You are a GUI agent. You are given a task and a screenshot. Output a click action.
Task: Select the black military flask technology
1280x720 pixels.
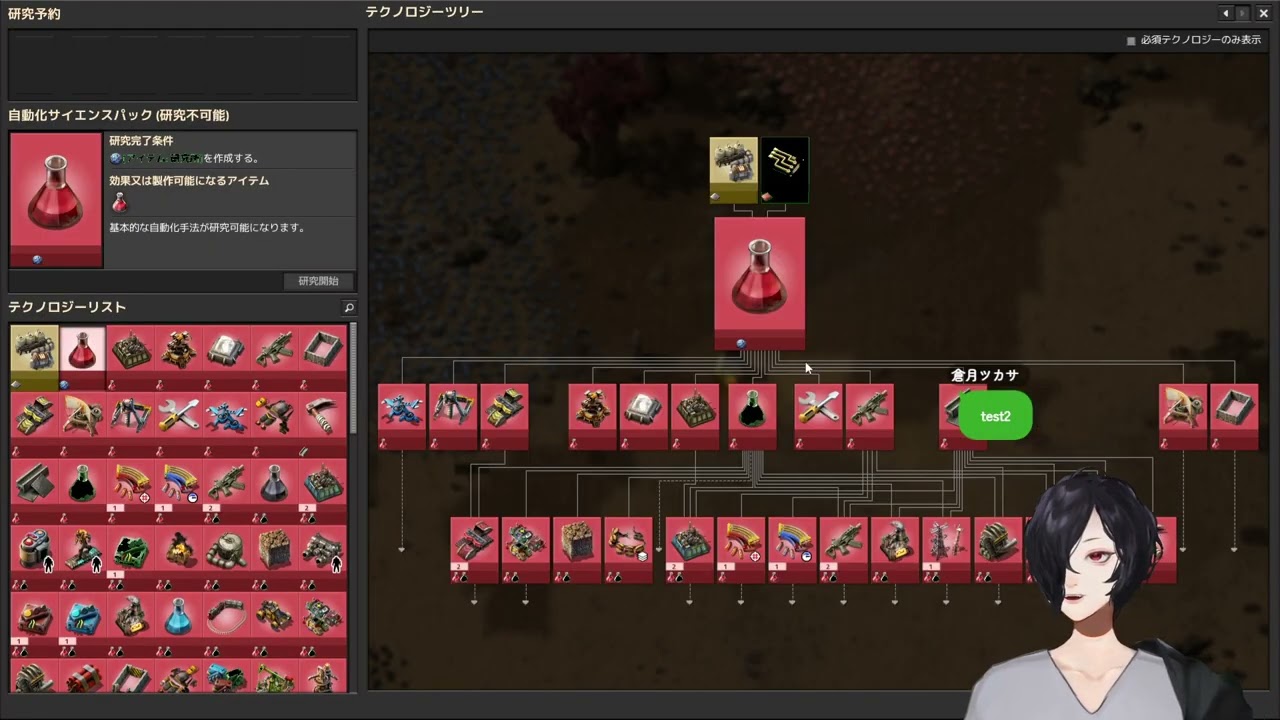coord(274,491)
